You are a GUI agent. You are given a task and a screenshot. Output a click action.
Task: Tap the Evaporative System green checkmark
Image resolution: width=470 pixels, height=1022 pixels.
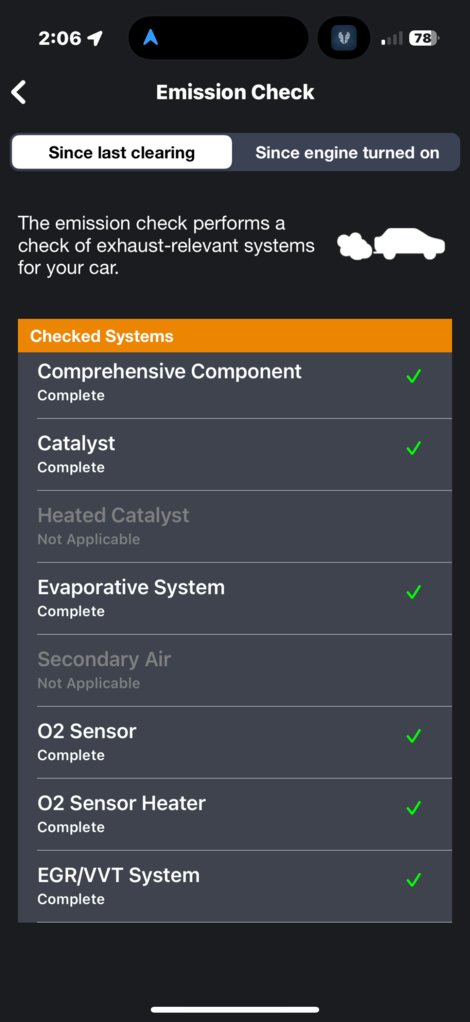click(413, 592)
